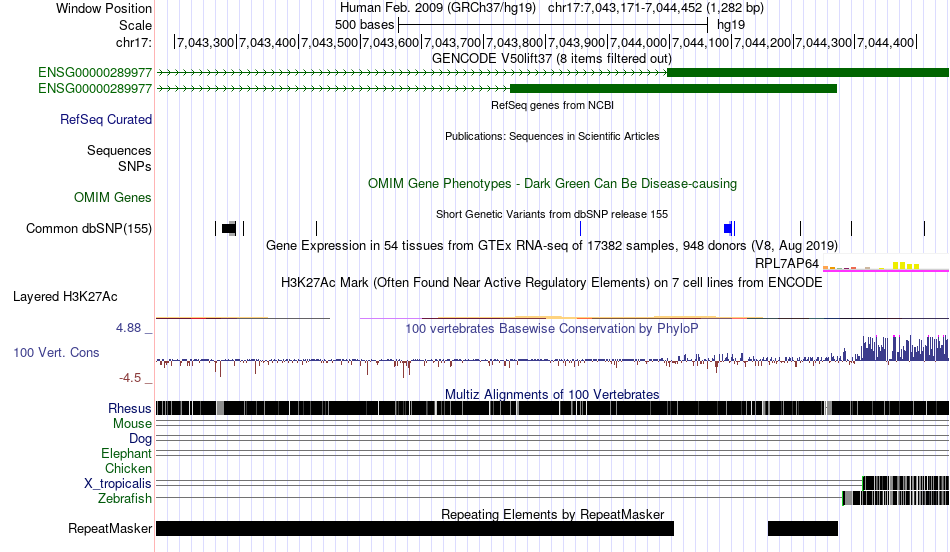Viewport: 950px width, 552px height.
Task: Click the green exon block ending before 7,044,300
Action: pyautogui.click(x=673, y=88)
